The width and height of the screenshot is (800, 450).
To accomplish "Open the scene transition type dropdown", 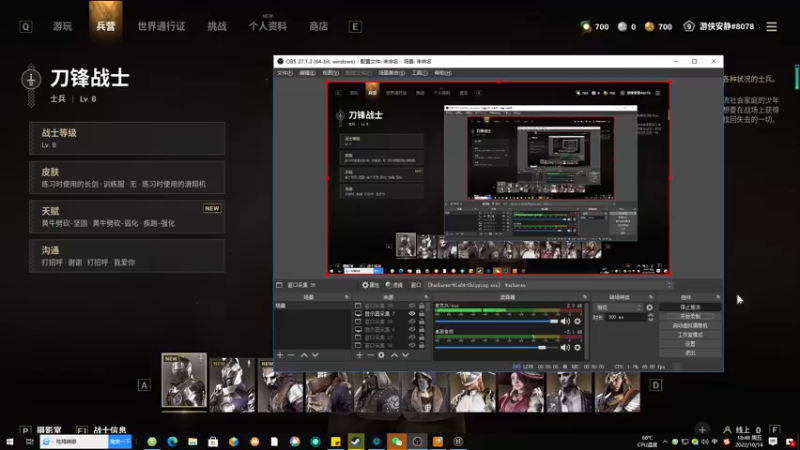I will [618, 308].
